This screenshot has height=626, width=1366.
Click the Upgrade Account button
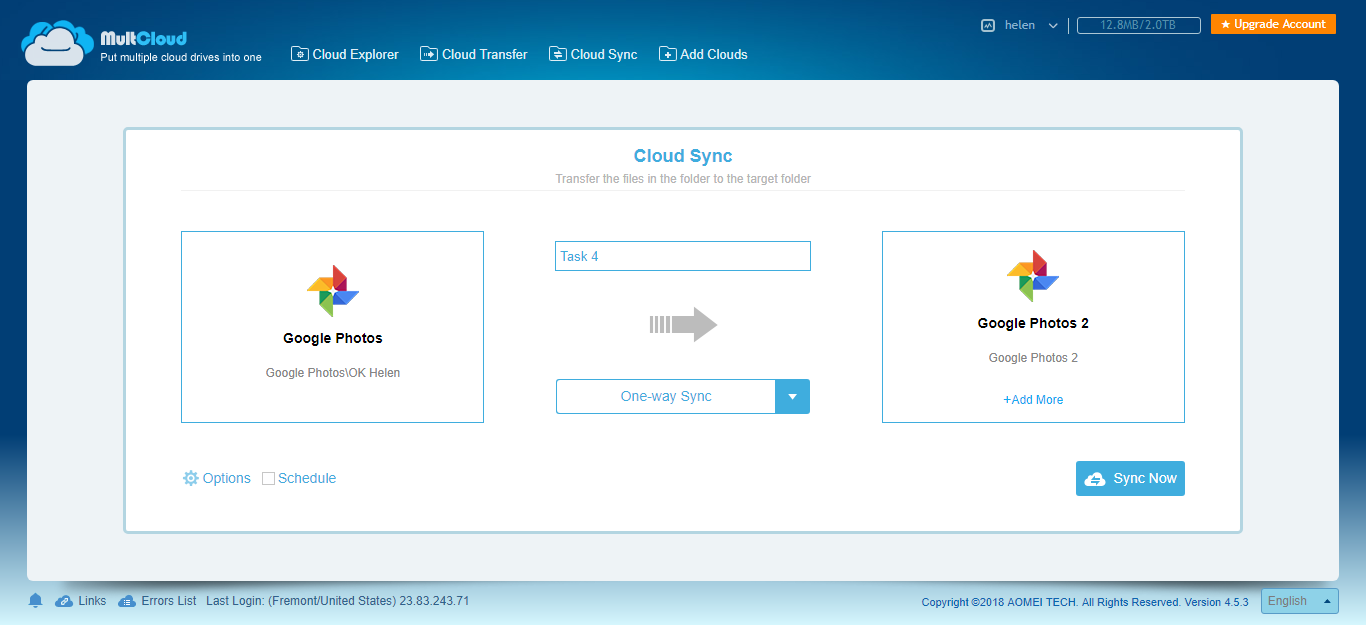pyautogui.click(x=1273, y=24)
